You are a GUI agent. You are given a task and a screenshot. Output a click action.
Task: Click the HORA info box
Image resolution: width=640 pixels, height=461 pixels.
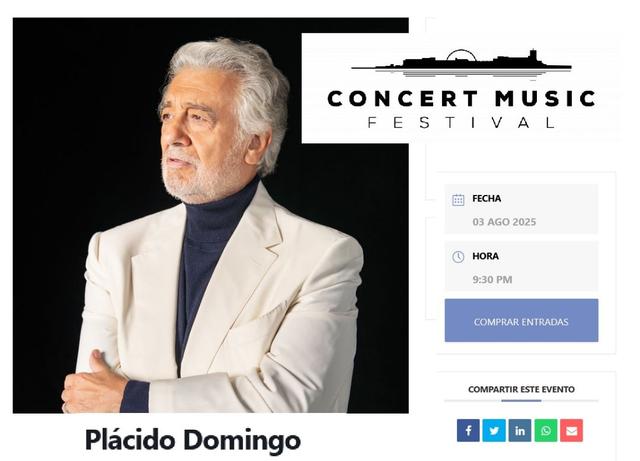click(521, 266)
